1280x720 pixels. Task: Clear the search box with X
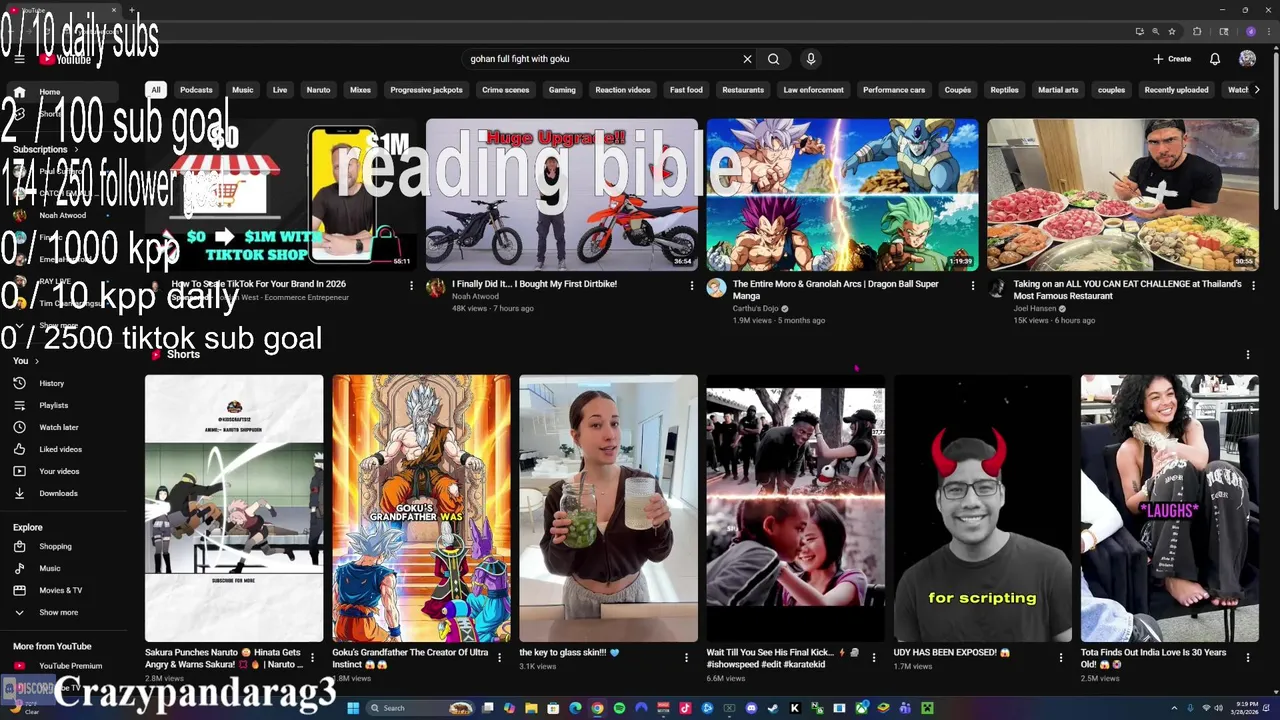coord(747,59)
